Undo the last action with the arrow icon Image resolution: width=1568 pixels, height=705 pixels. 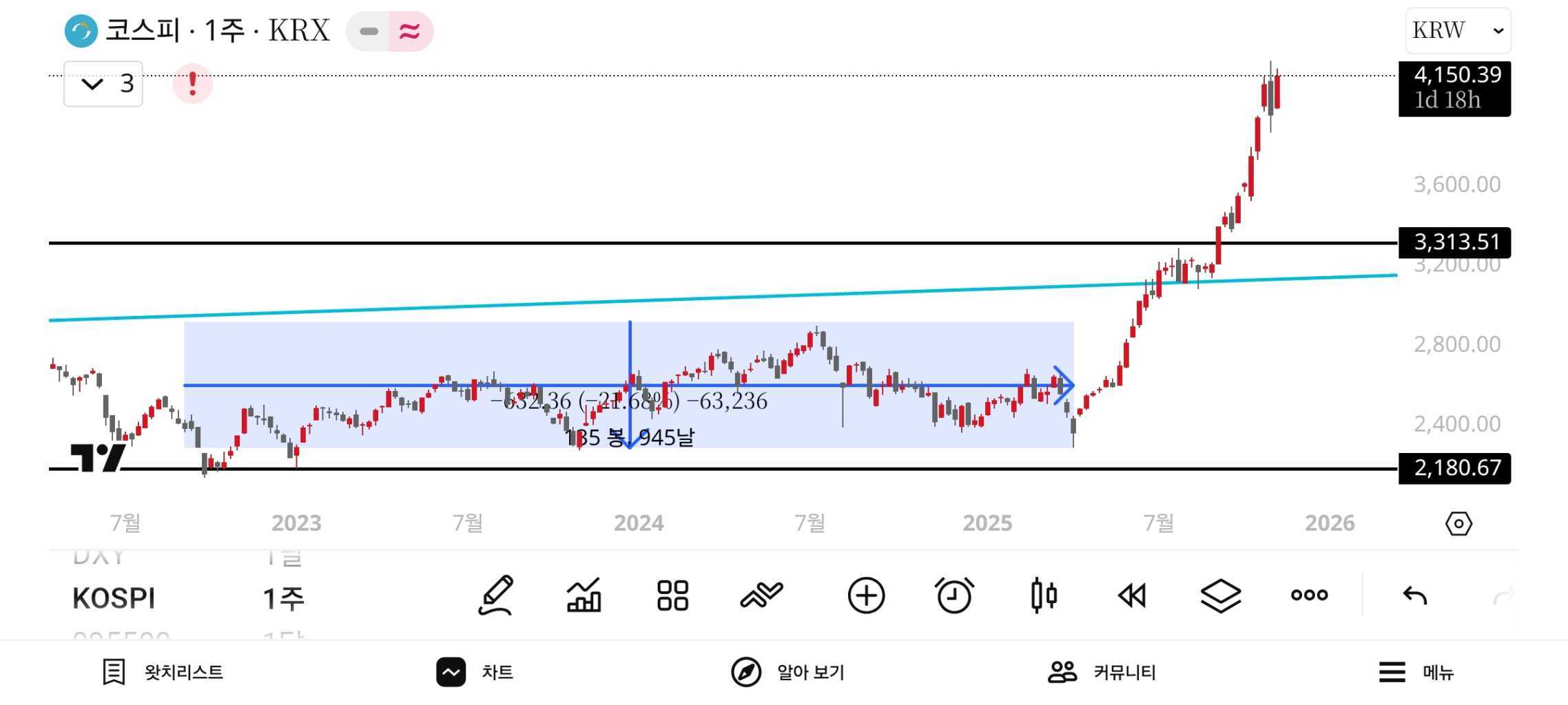click(x=1415, y=596)
